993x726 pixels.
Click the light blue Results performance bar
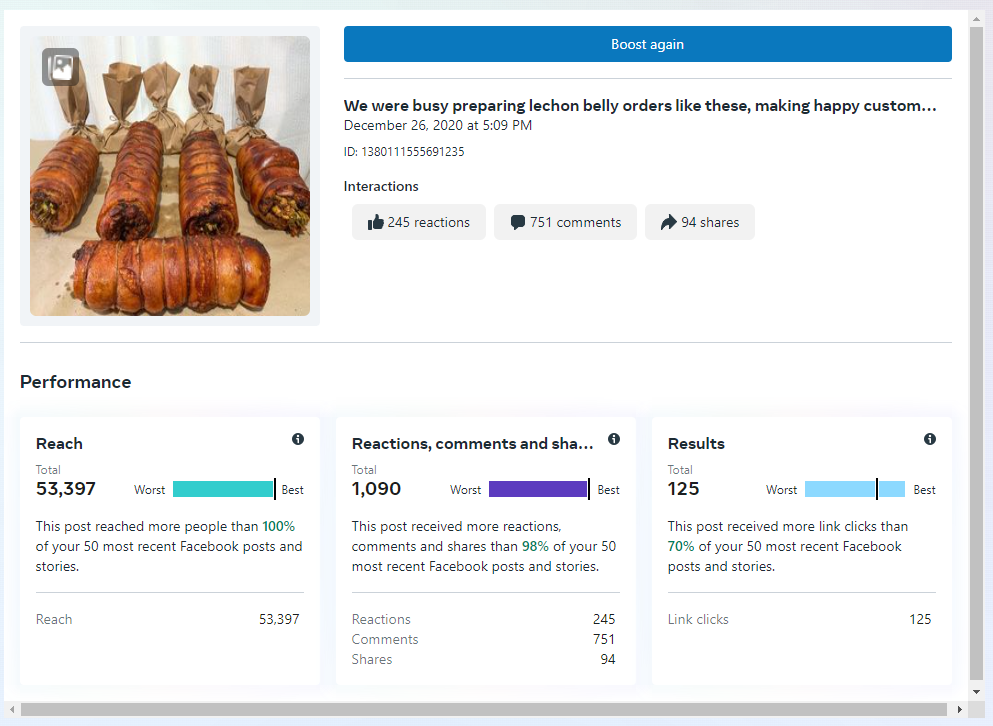[x=854, y=489]
